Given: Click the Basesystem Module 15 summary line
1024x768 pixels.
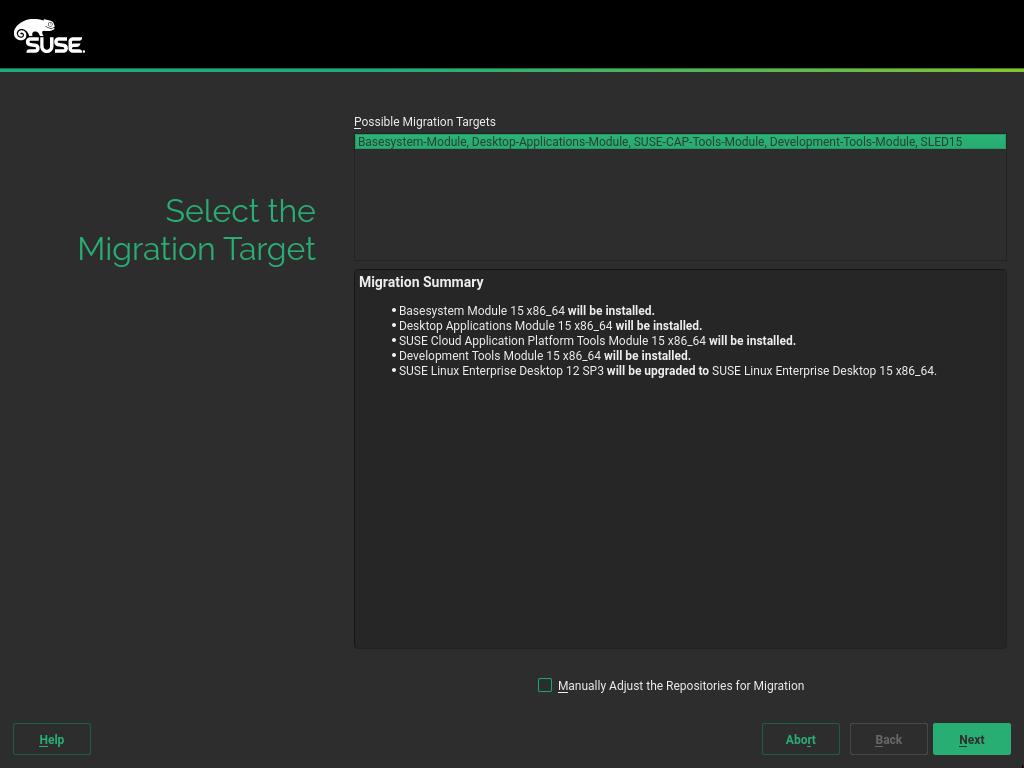Looking at the screenshot, I should [526, 311].
